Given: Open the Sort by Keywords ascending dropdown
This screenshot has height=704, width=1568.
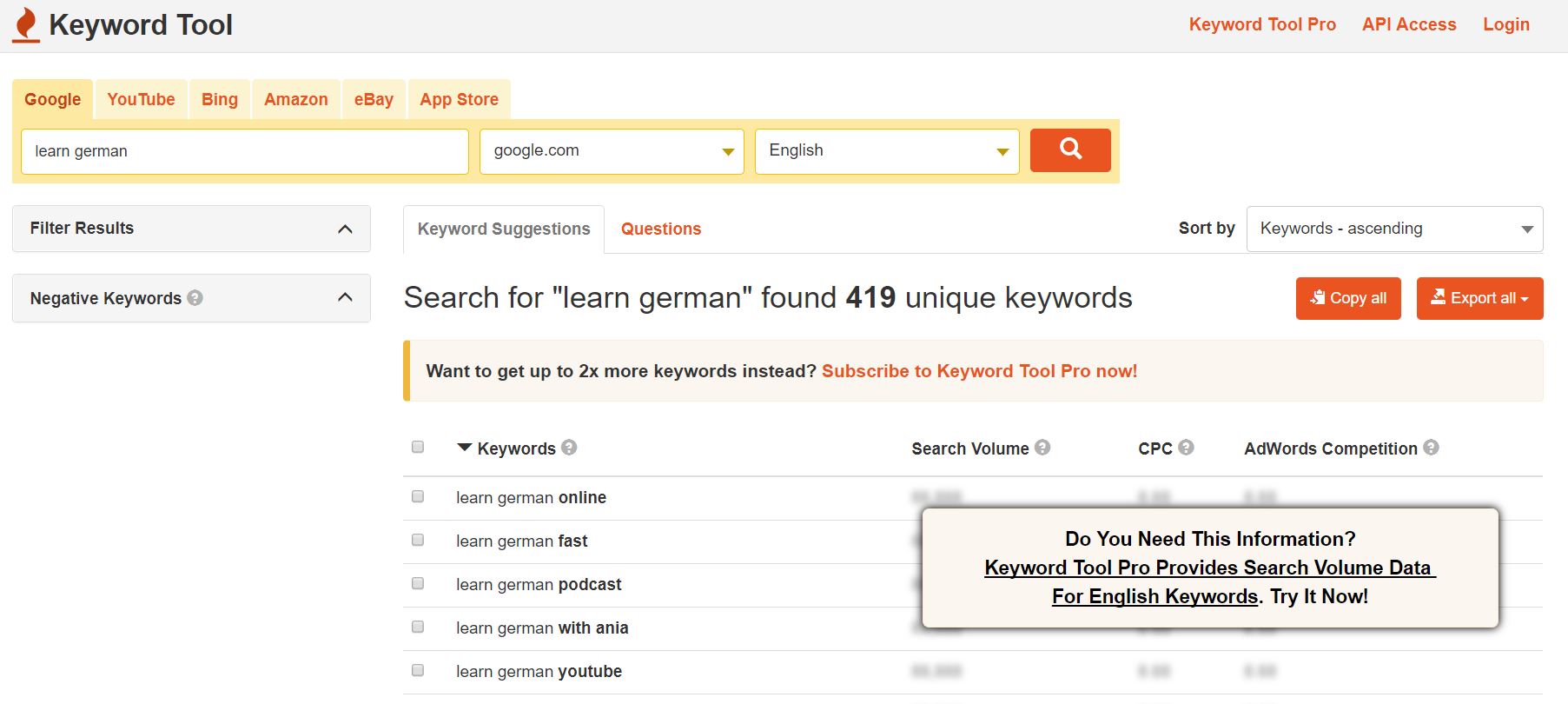Looking at the screenshot, I should [1394, 229].
